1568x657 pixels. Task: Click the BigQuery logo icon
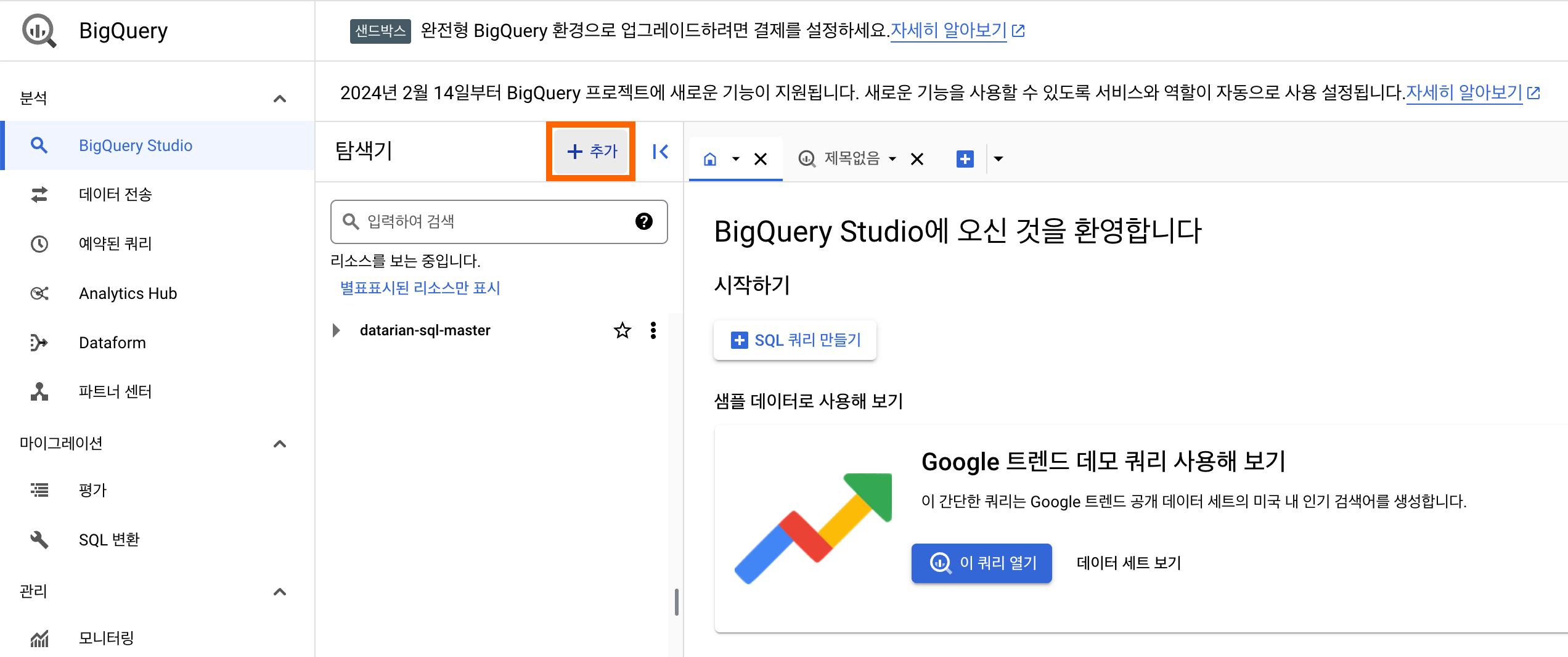coord(39,30)
